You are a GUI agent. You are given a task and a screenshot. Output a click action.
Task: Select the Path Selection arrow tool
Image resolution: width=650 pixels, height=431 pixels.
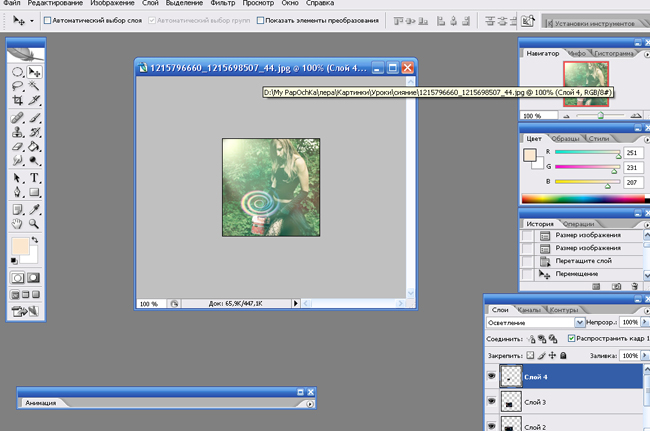(17, 178)
